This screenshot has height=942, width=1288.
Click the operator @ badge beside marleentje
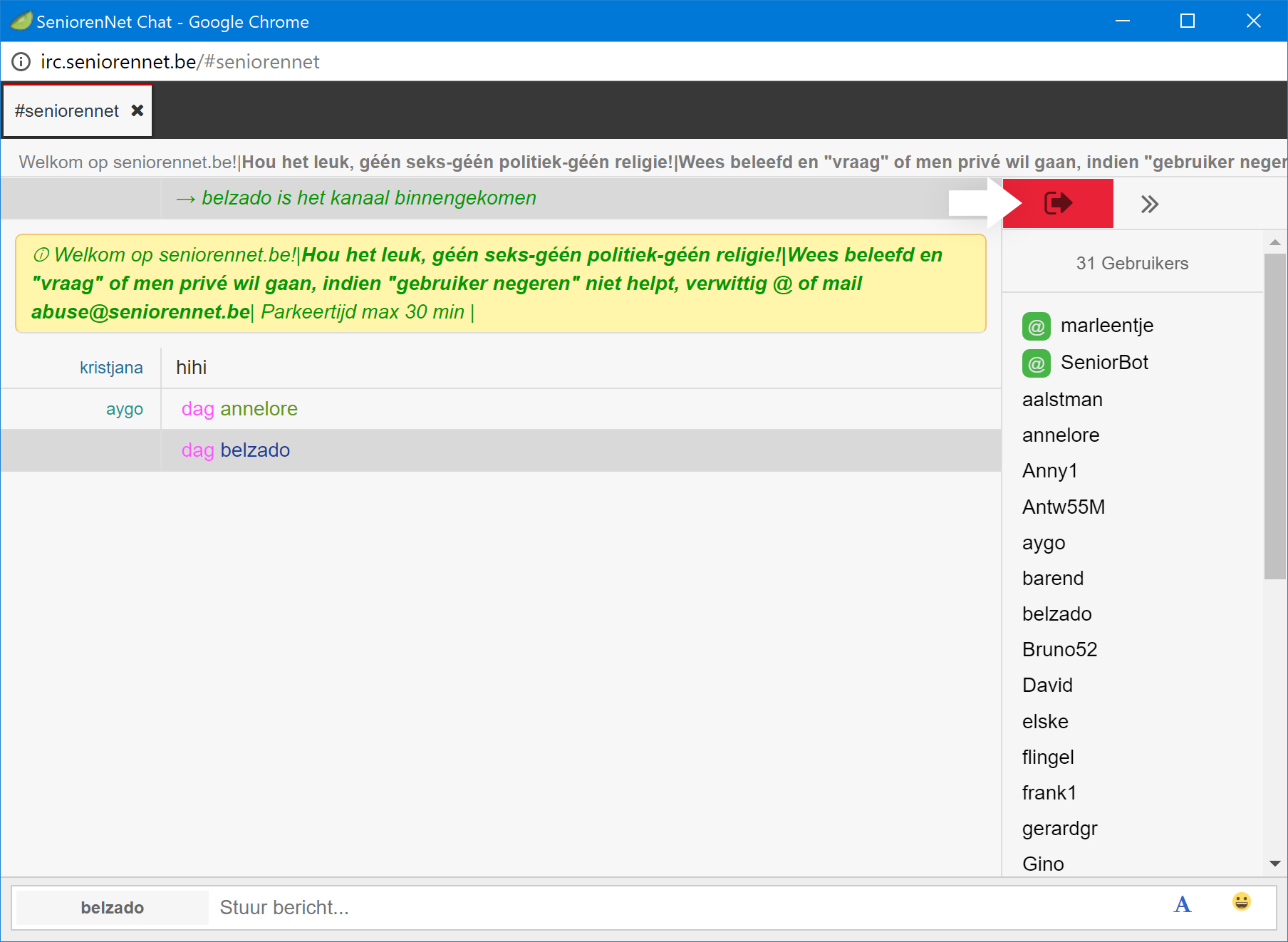click(x=1036, y=326)
